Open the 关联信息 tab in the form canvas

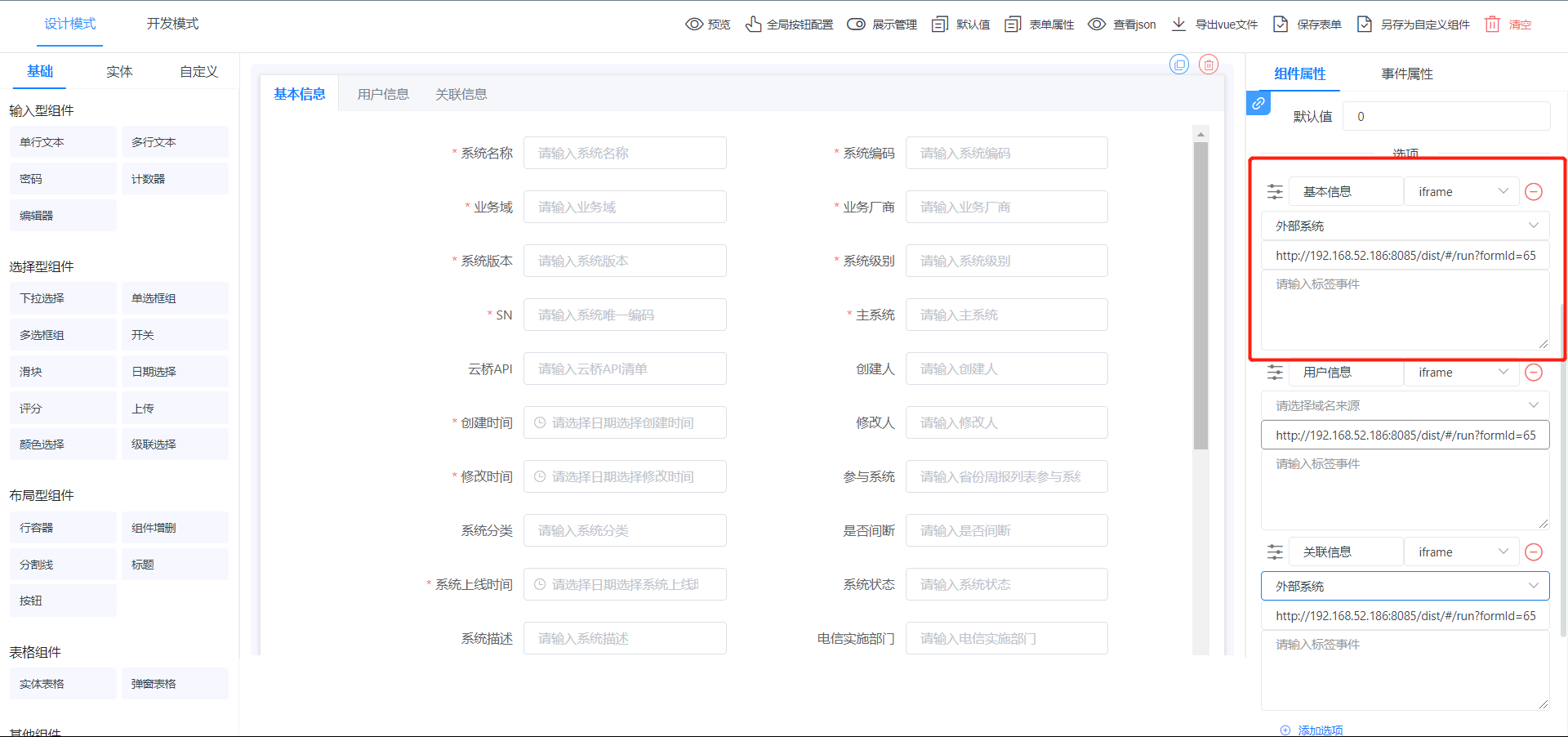point(461,94)
